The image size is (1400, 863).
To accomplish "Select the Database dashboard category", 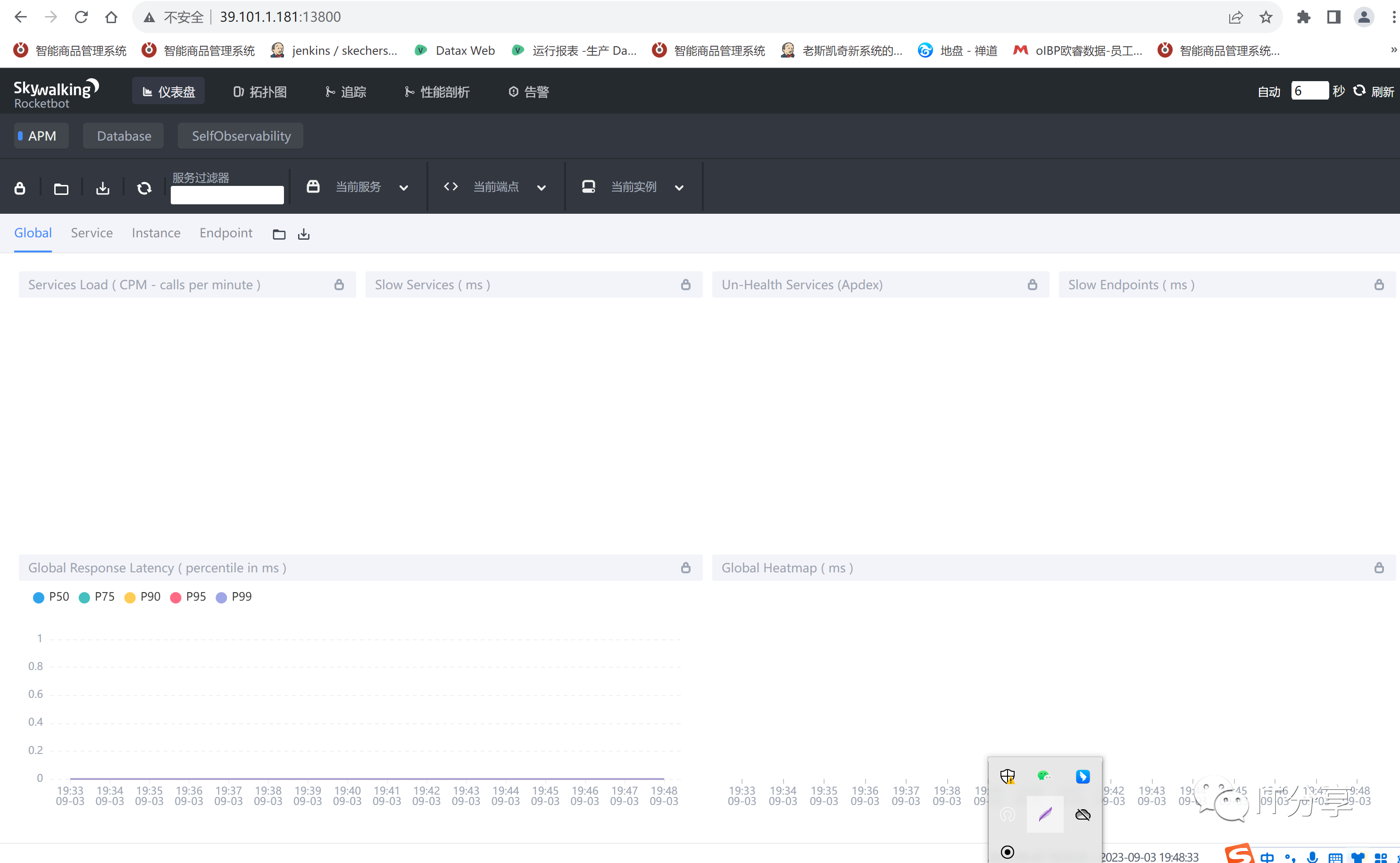I will [123, 135].
